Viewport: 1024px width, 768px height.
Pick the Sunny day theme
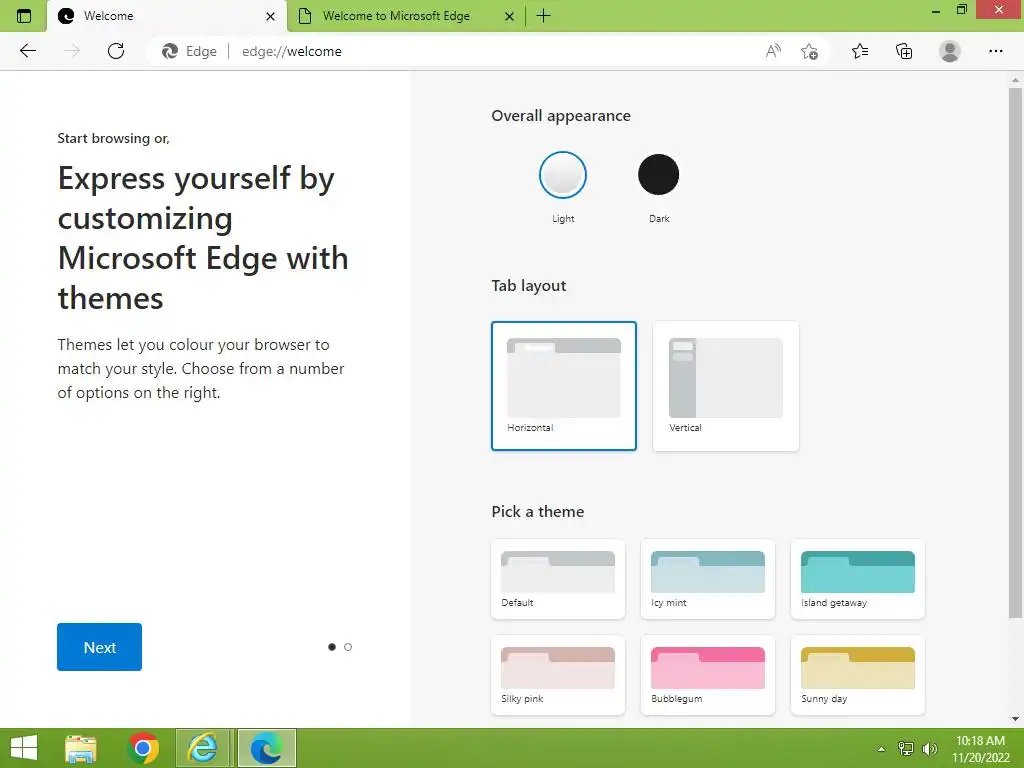[857, 675]
